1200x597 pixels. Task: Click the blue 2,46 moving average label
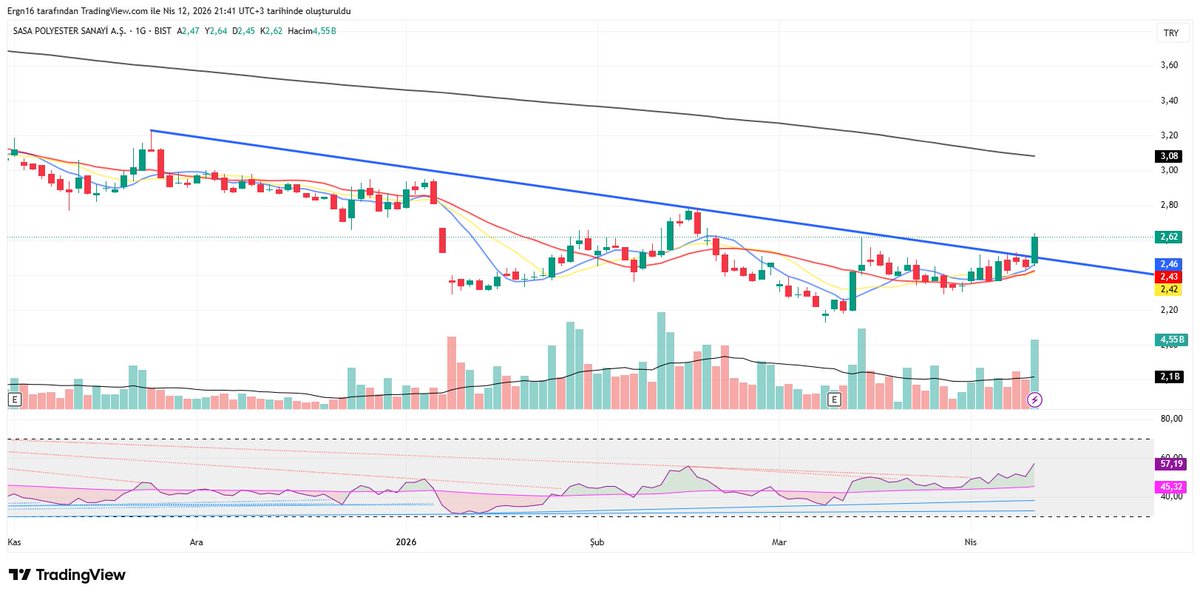click(x=1170, y=264)
